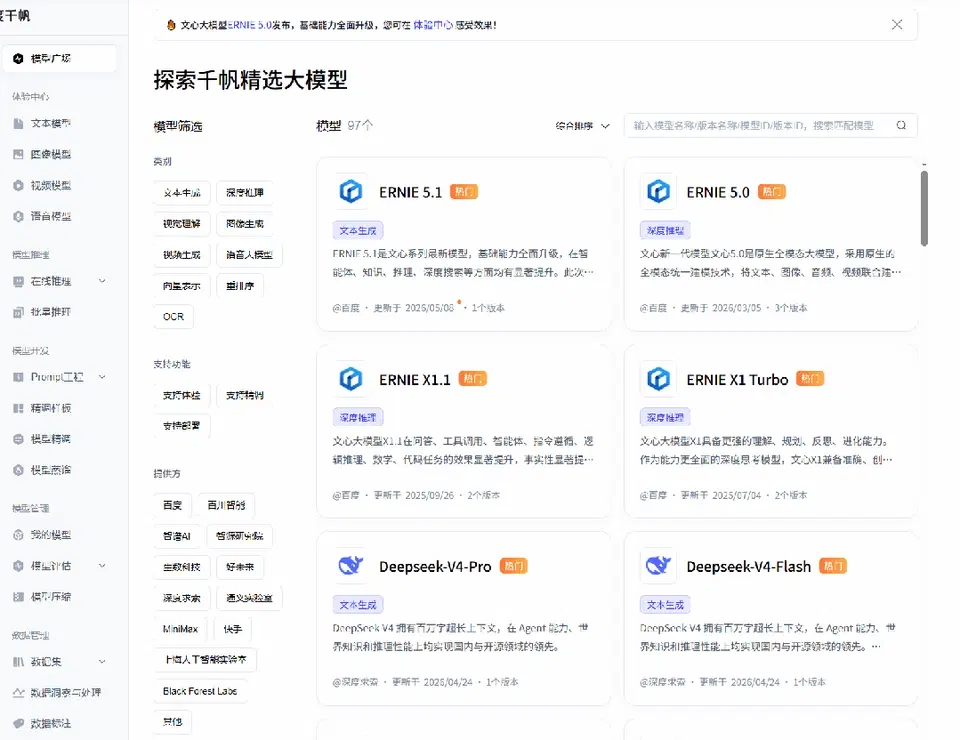Image resolution: width=960 pixels, height=740 pixels.
Task: Open 图像模型 in the sidebar menu
Action: 50,154
